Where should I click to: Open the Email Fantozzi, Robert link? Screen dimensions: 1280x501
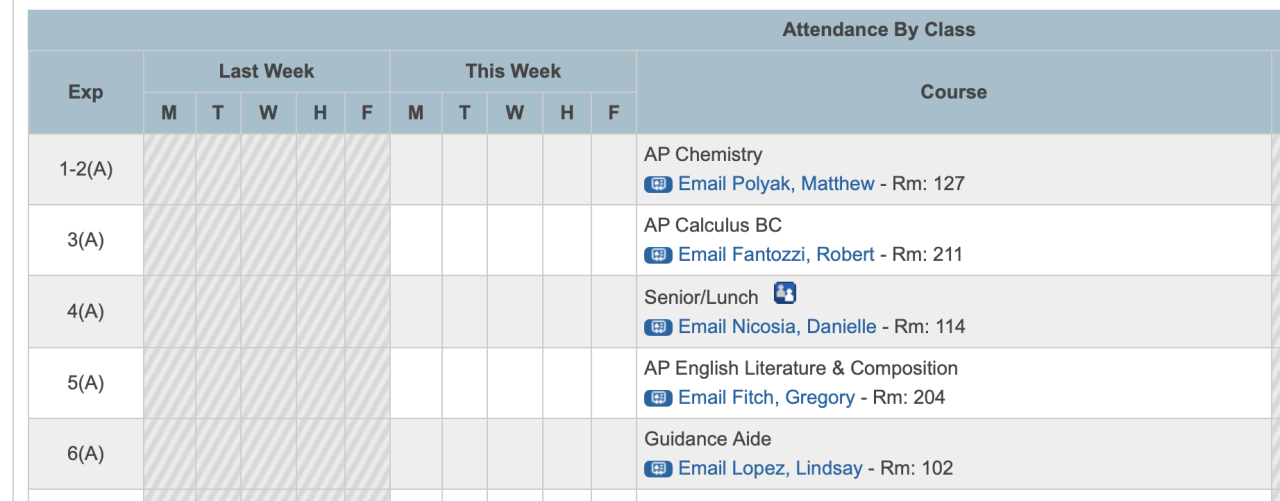776,255
